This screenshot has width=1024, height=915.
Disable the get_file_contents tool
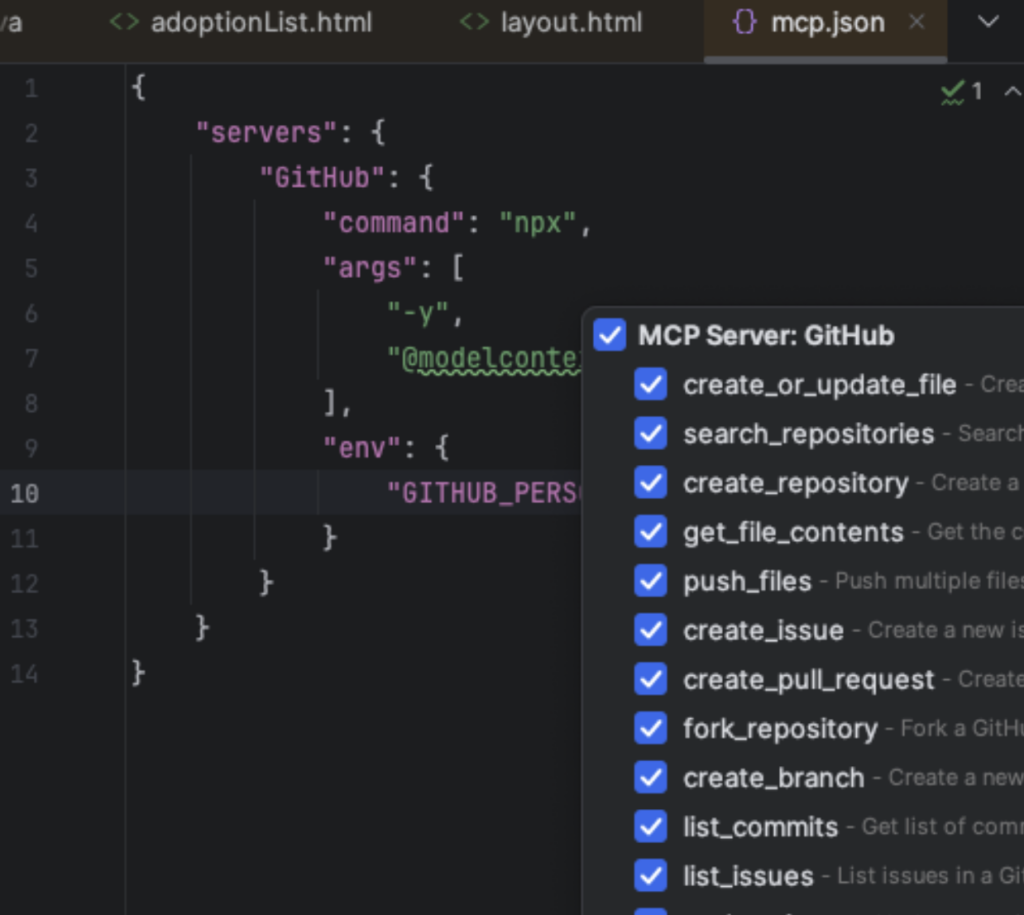pos(651,532)
